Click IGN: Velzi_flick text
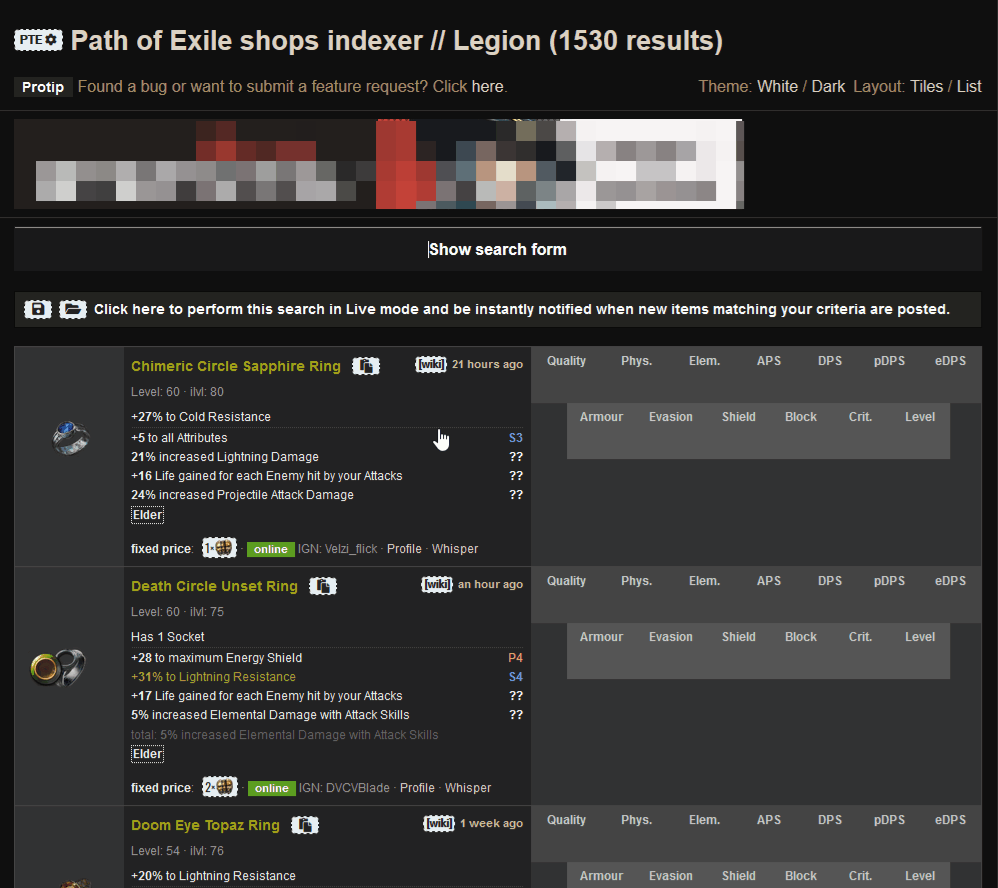 (x=337, y=549)
